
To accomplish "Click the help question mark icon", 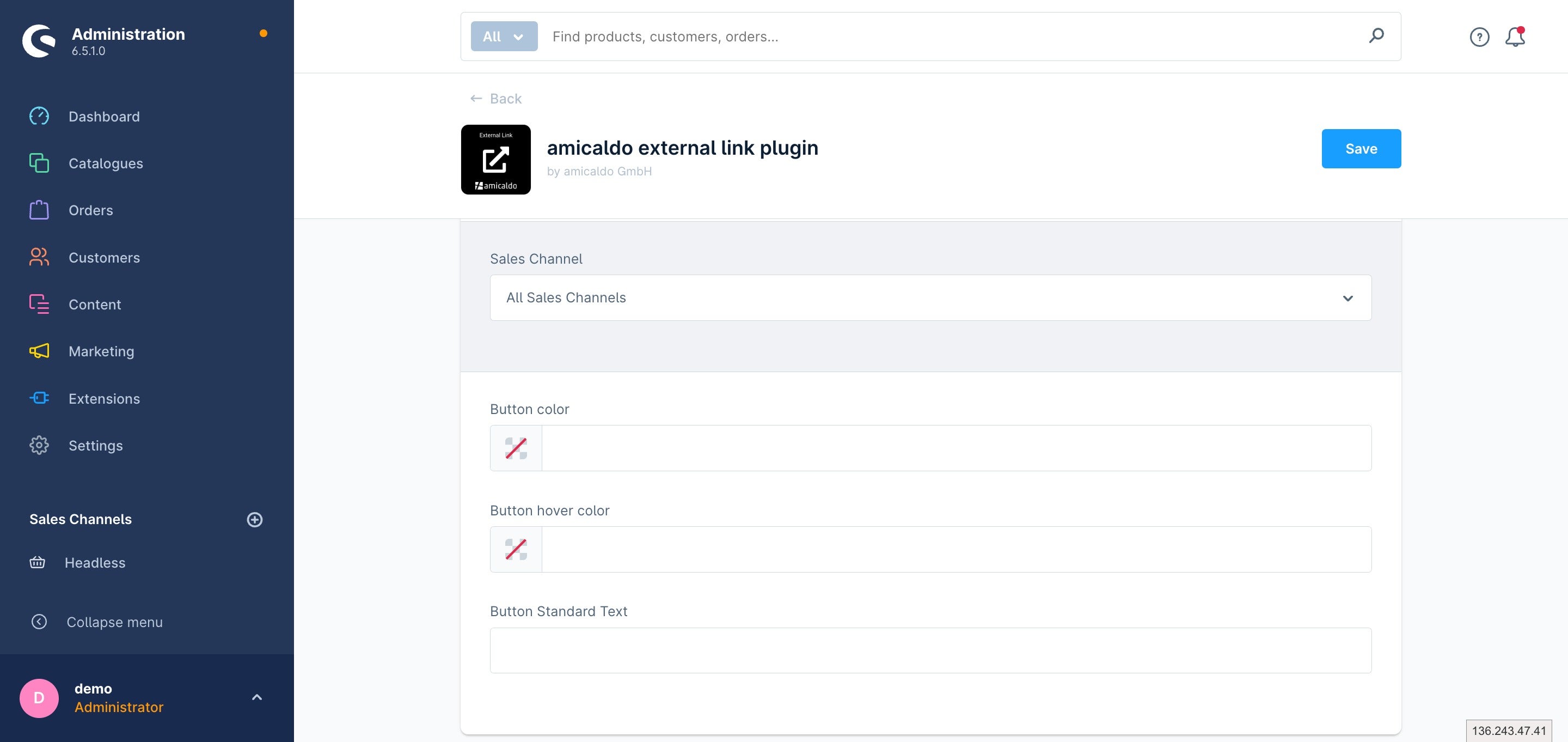I will 1479,36.
